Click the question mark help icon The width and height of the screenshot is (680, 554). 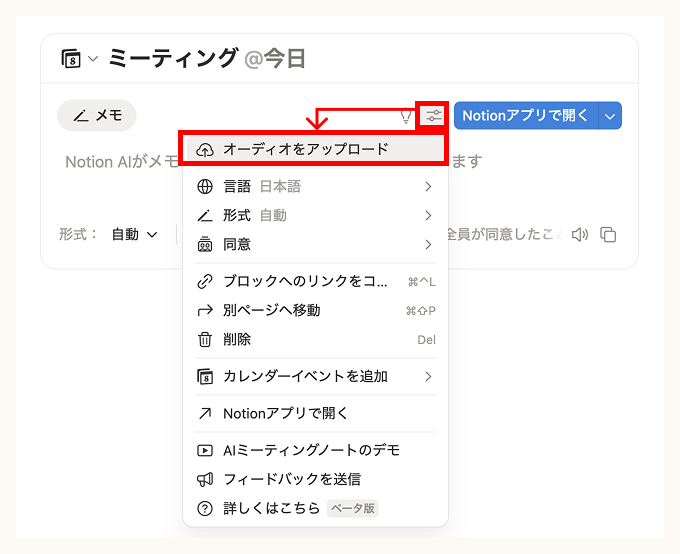(x=205, y=508)
